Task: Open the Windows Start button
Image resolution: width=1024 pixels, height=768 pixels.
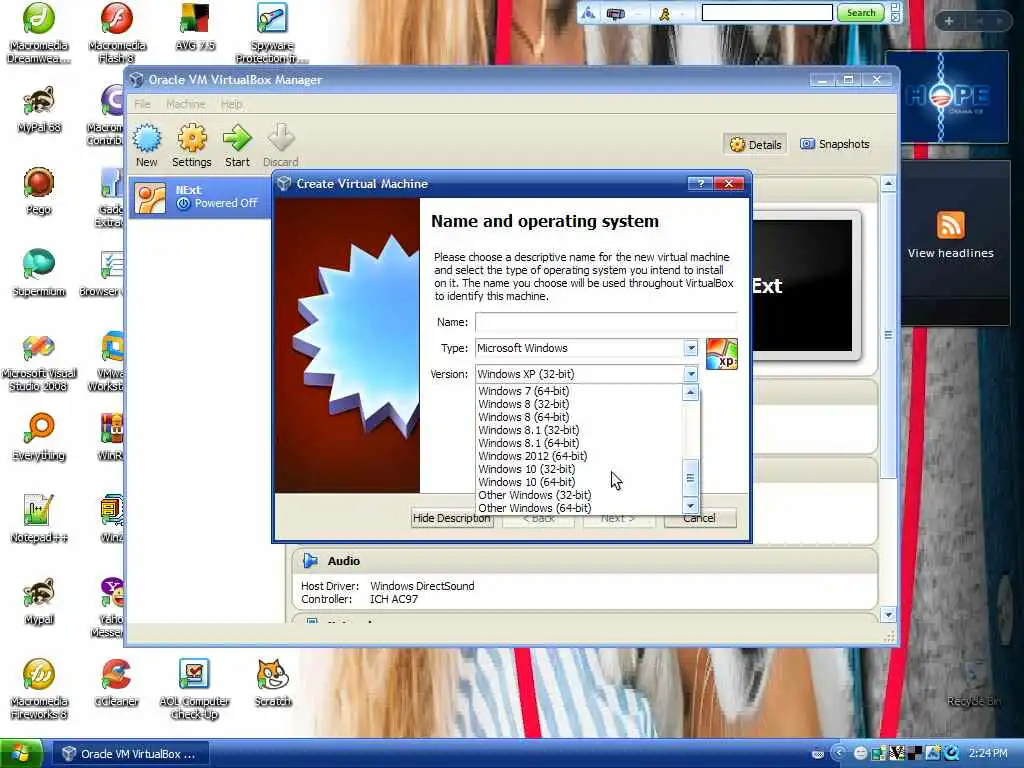Action: (21, 754)
